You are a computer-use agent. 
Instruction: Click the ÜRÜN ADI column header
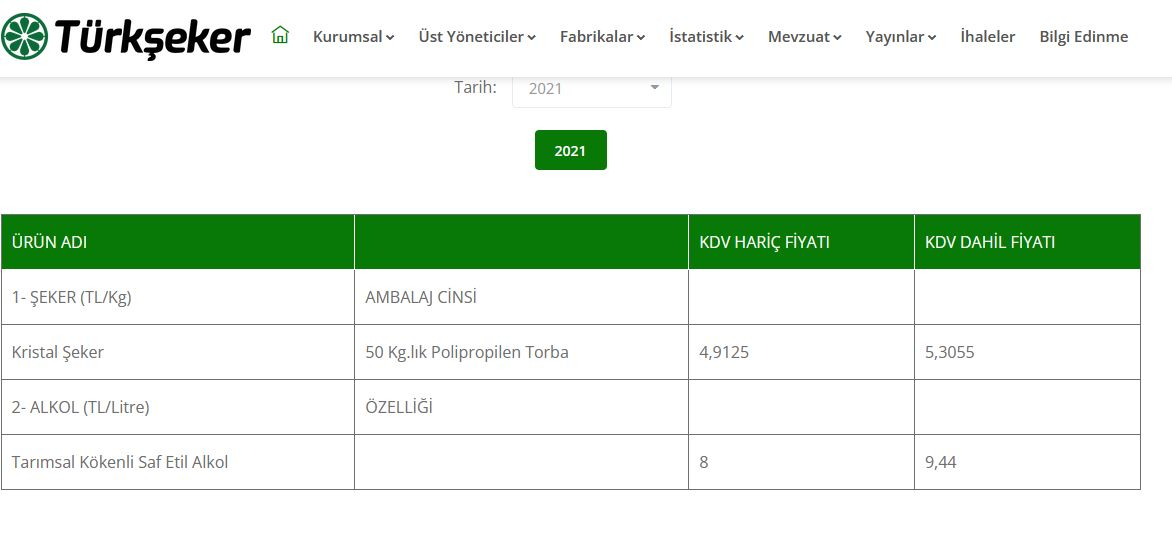[57, 242]
